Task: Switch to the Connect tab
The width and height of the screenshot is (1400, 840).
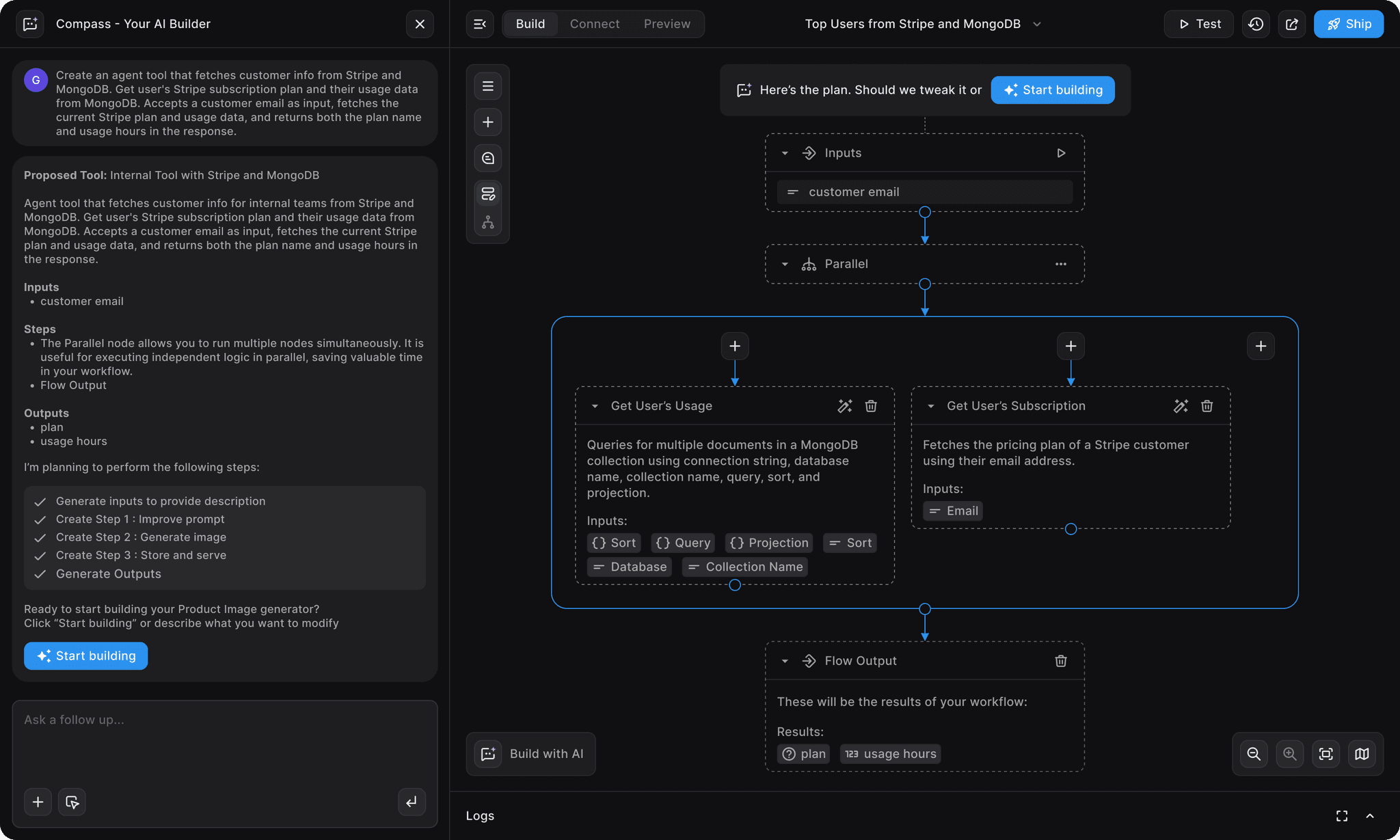Action: click(x=594, y=24)
